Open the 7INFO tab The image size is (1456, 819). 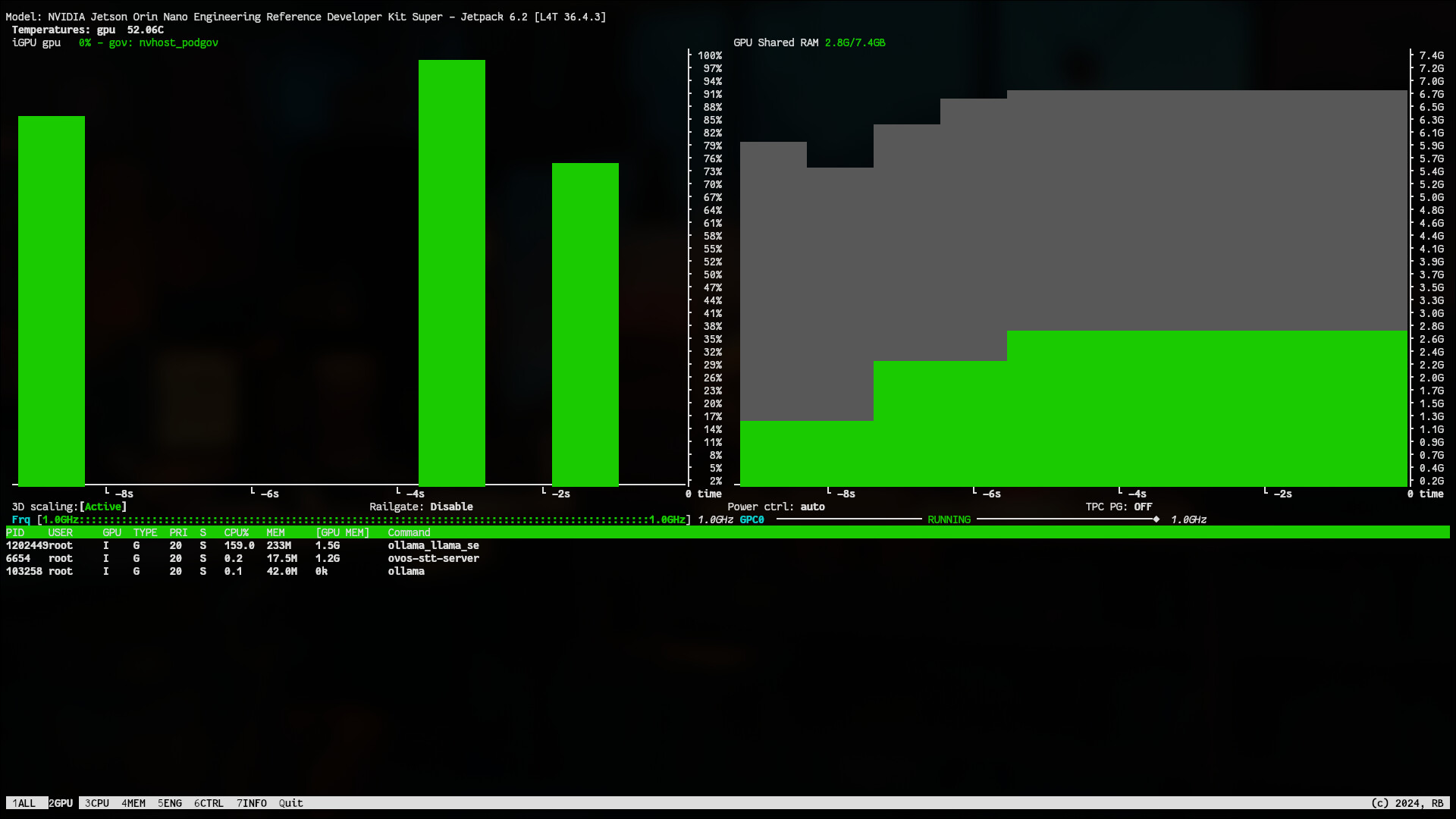click(251, 803)
